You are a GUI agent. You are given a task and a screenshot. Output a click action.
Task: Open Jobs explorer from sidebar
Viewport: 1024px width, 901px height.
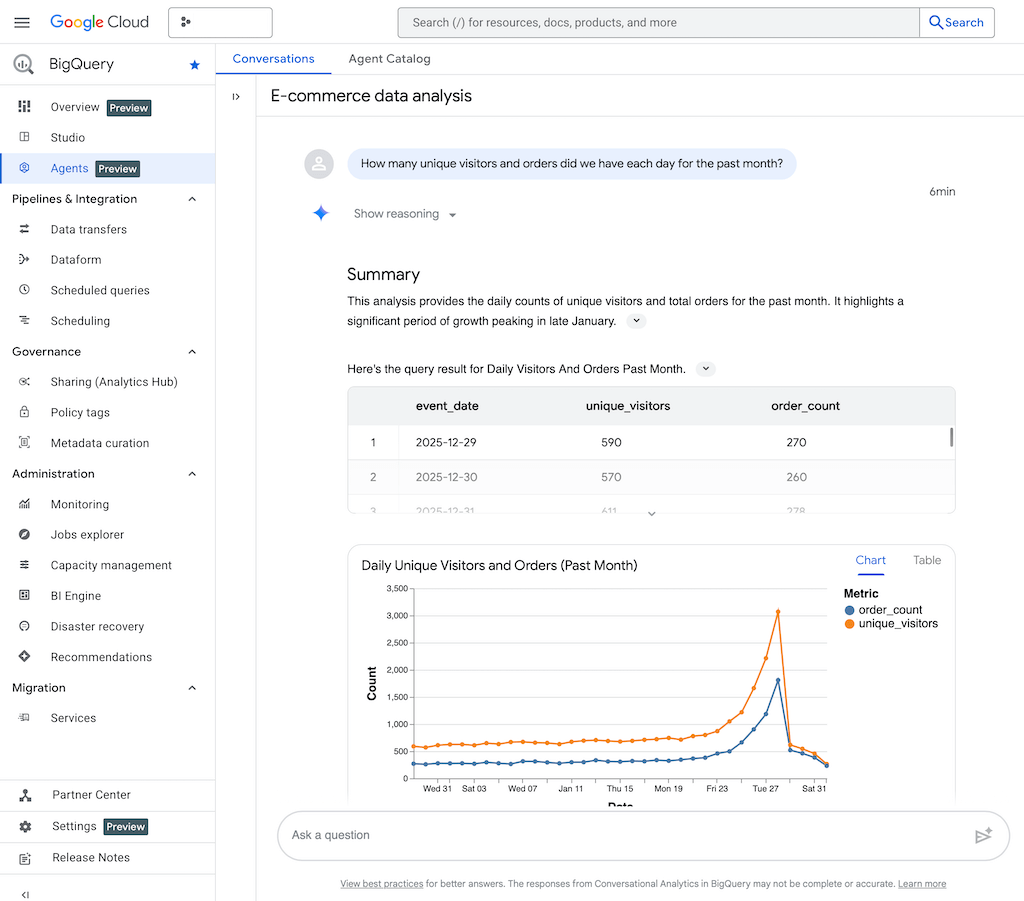point(87,535)
